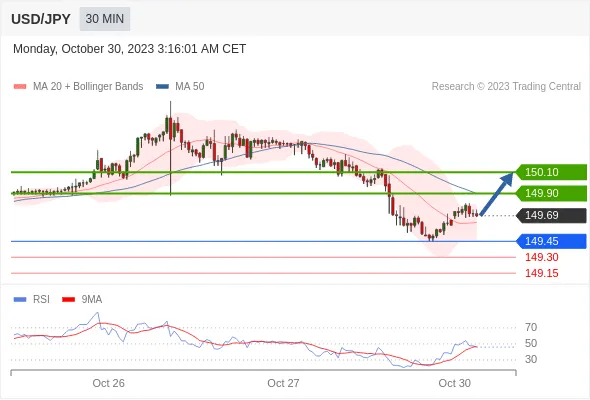590x400 pixels.
Task: Click the 'MA 50' legend label
Action: pyautogui.click(x=190, y=87)
